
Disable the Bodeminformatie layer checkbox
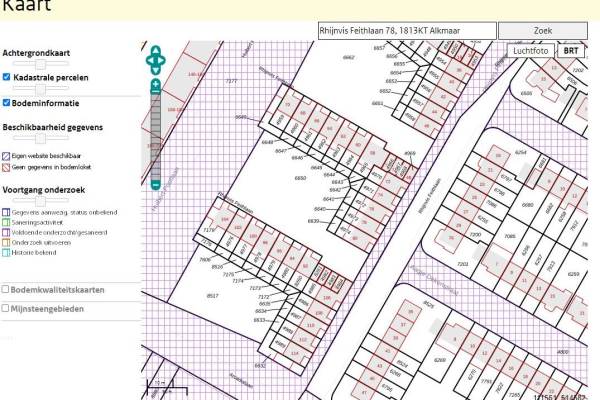pyautogui.click(x=6, y=102)
